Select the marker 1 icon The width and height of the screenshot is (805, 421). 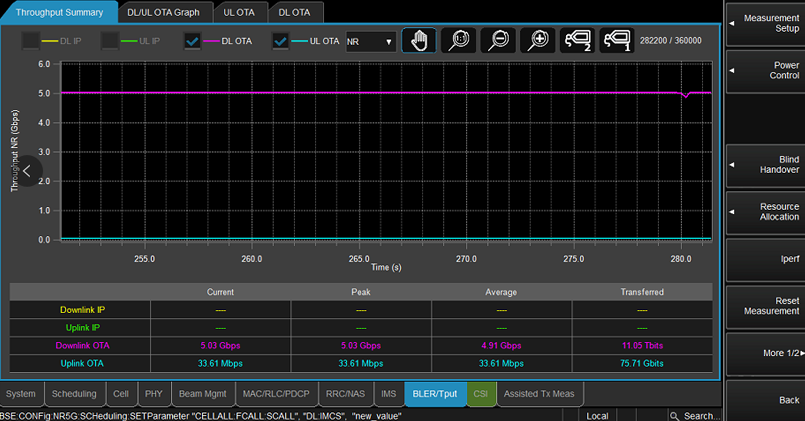pos(617,41)
